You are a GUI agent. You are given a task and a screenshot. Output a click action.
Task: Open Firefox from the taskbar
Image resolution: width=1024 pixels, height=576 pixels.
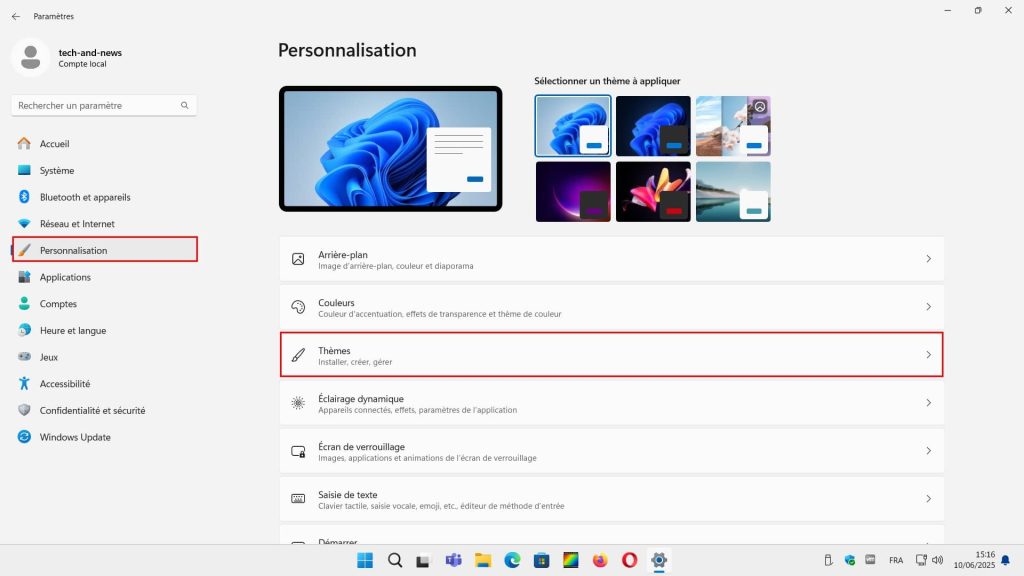coord(601,560)
